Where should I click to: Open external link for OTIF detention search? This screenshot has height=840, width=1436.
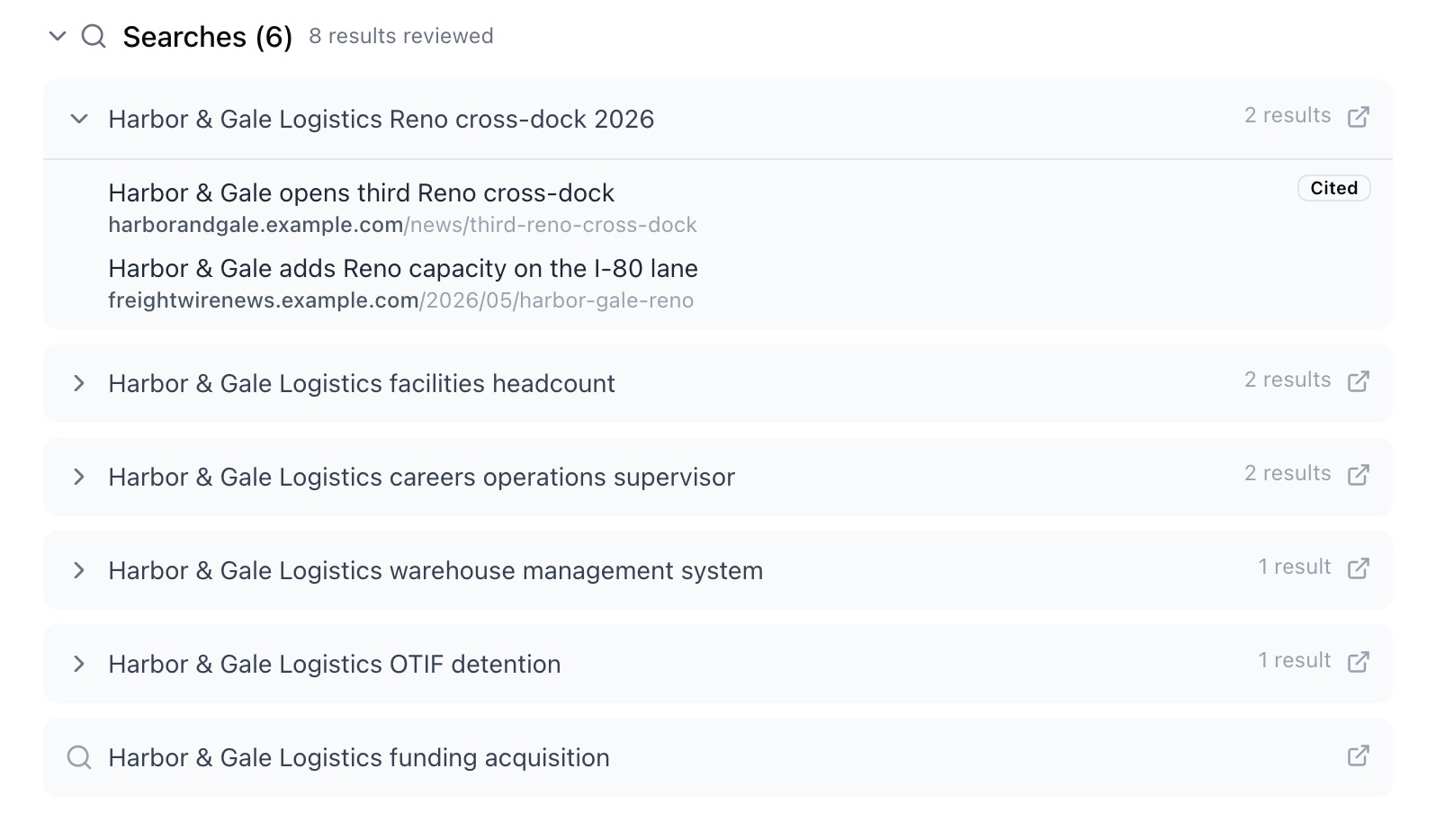tap(1359, 662)
